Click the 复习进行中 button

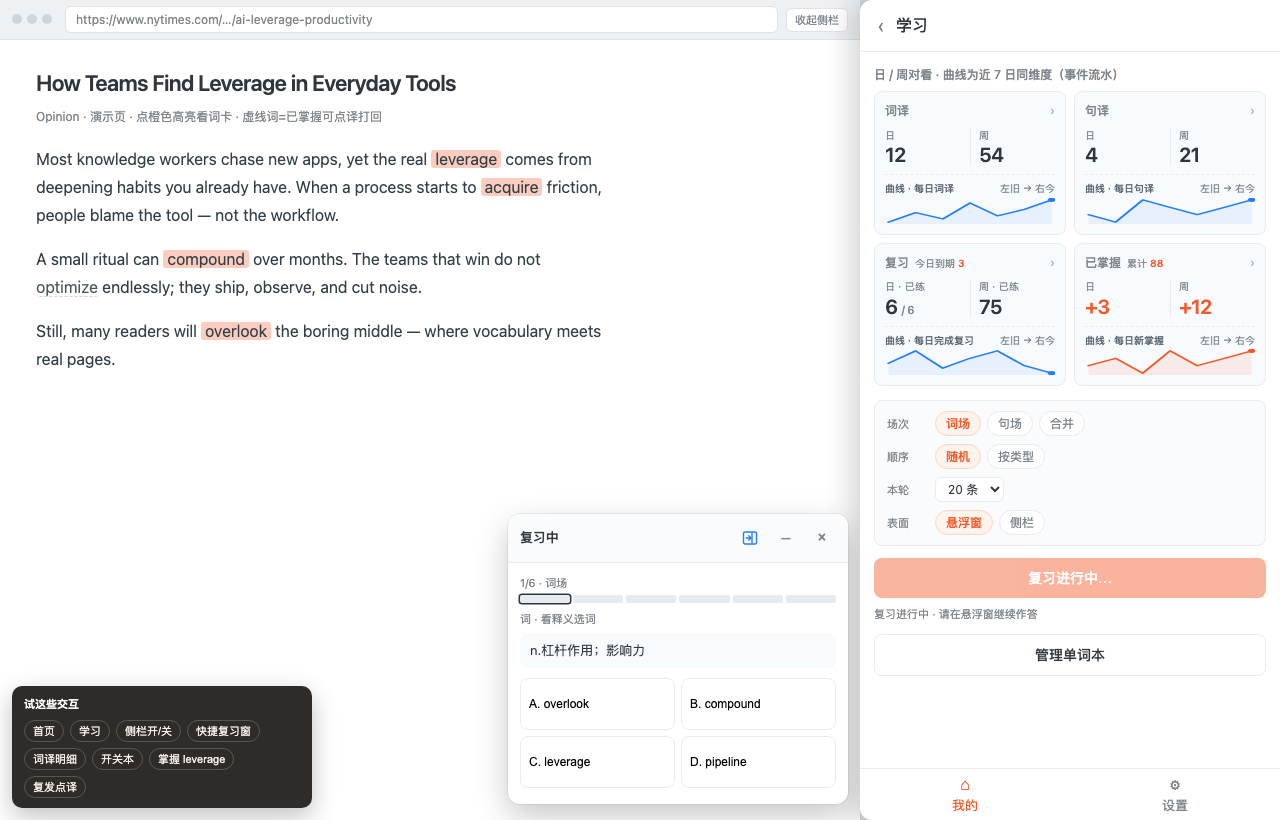(1070, 578)
